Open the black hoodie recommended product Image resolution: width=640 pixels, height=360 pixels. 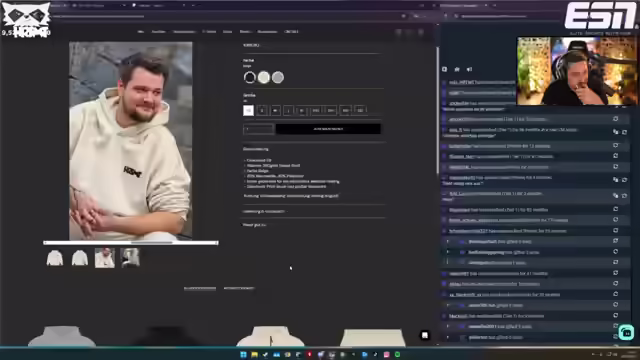coord(165,336)
